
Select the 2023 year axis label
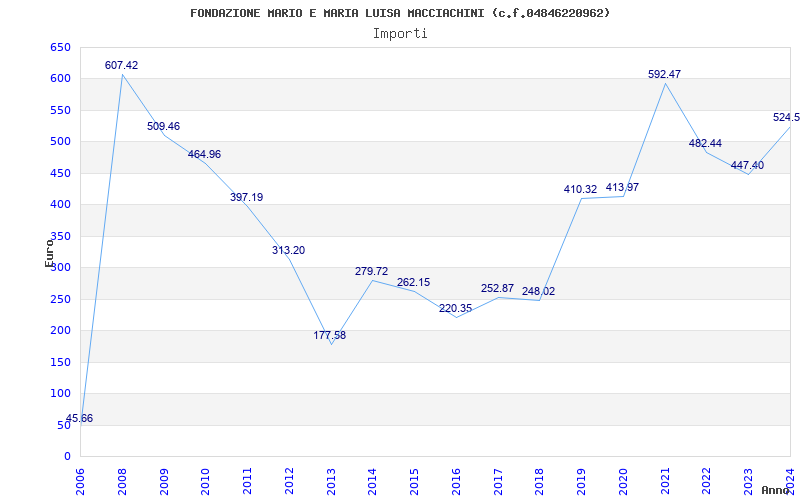(x=748, y=481)
